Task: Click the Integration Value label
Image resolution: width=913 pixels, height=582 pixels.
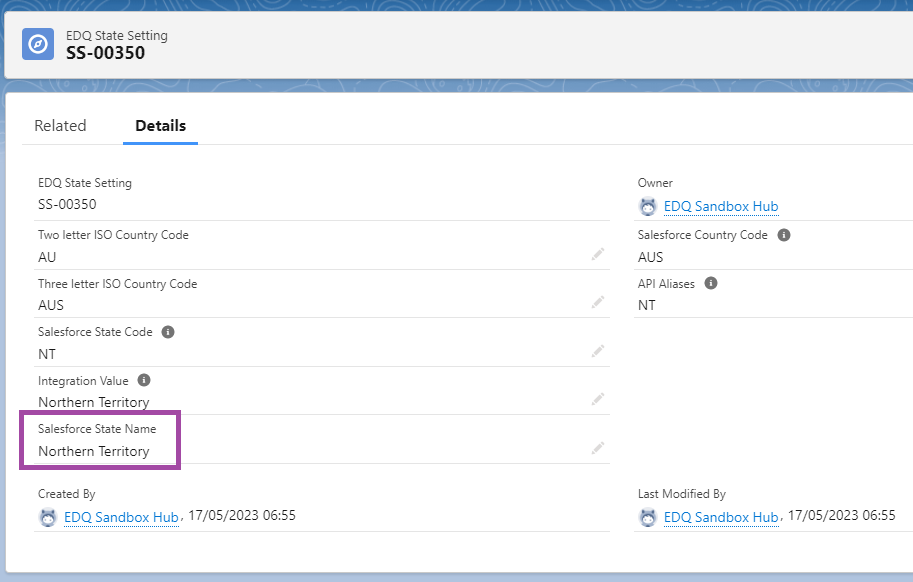Action: pos(83,381)
